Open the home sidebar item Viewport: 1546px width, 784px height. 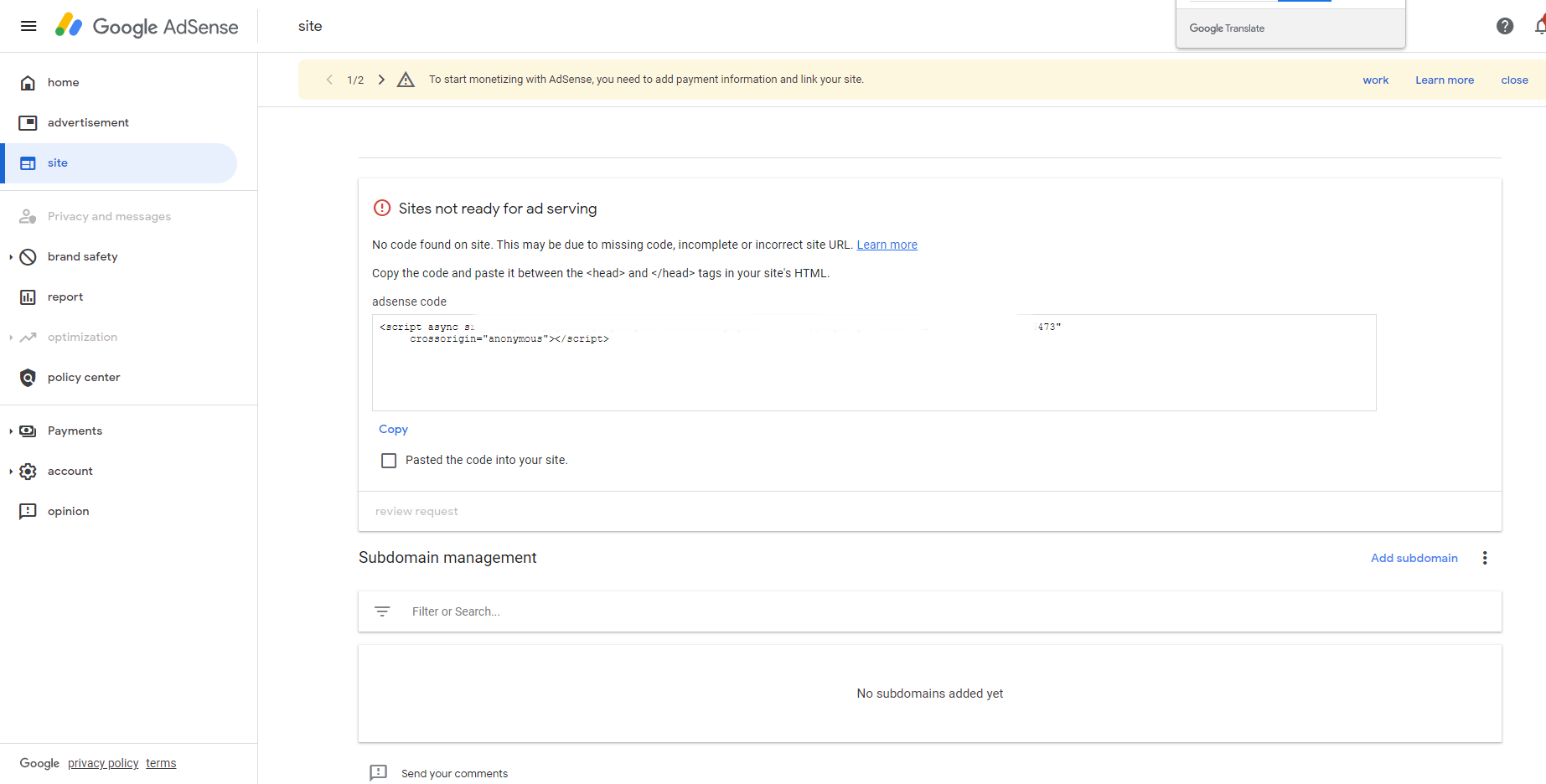[119, 82]
